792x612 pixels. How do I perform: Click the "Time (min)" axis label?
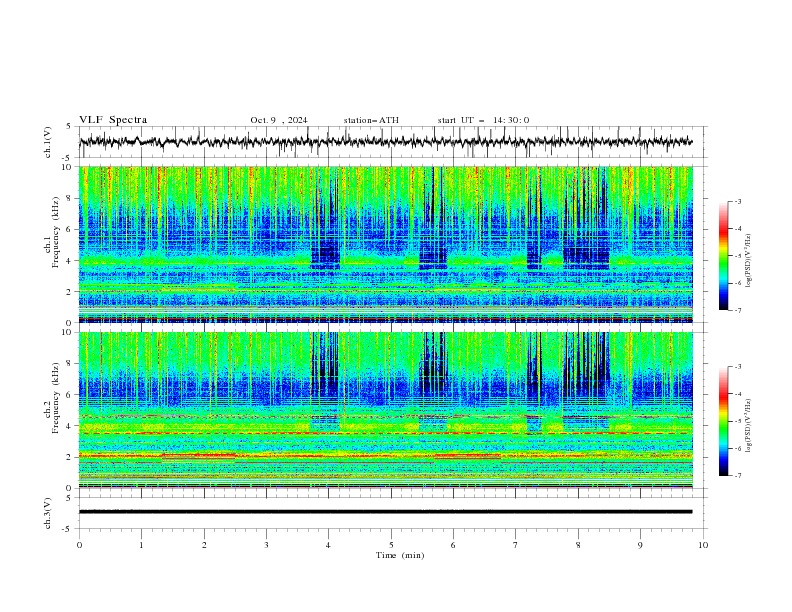pyautogui.click(x=400, y=555)
